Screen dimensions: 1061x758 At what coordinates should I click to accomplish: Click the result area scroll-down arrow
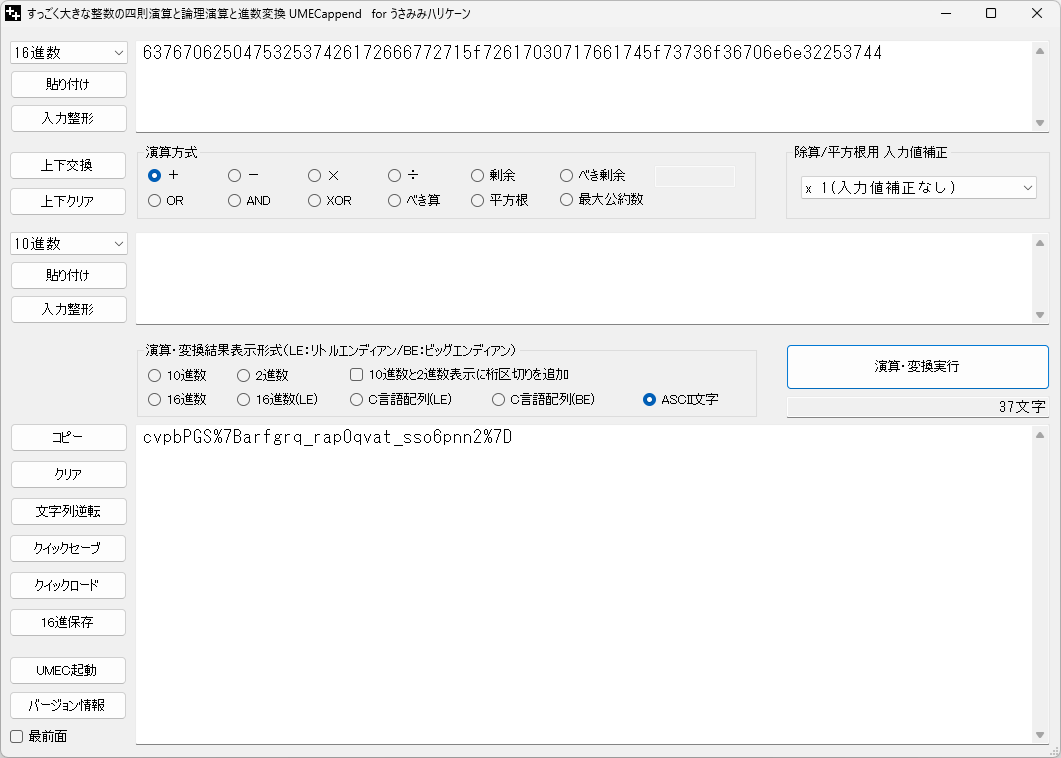[x=1040, y=735]
